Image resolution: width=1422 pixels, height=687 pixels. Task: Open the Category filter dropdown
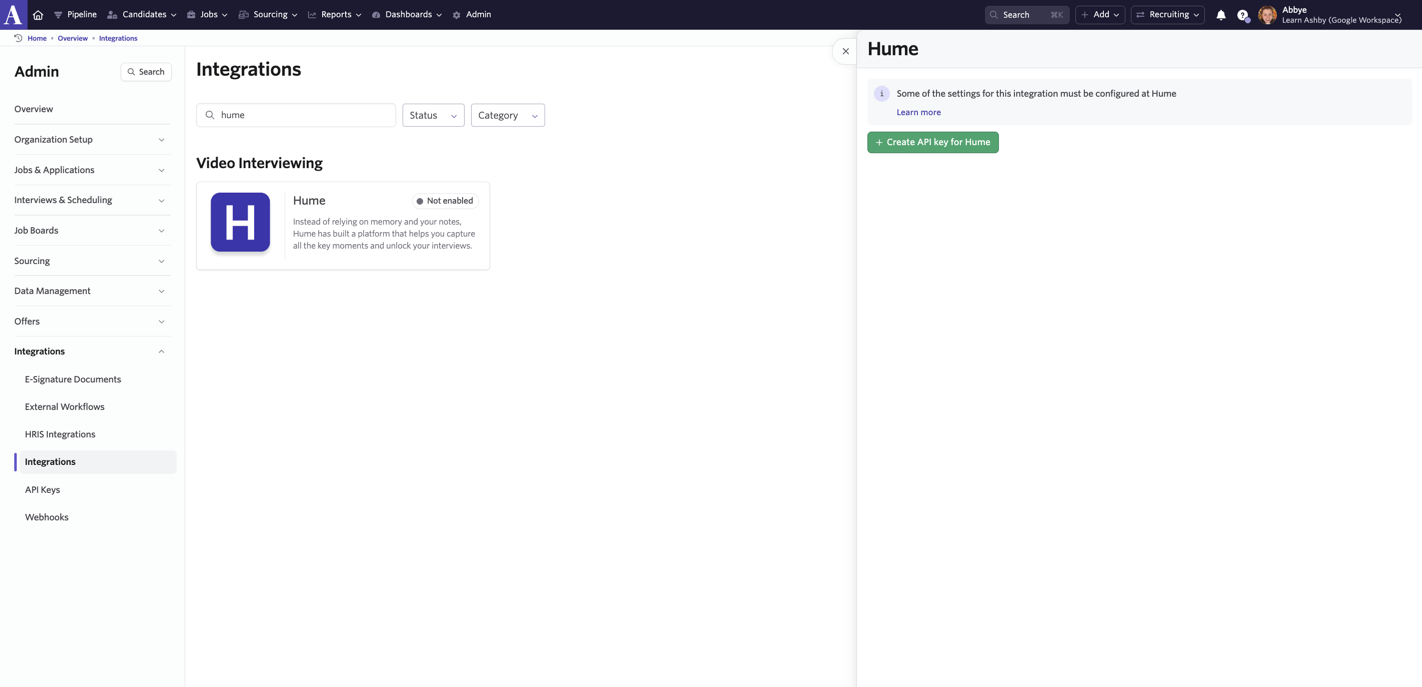tap(508, 115)
